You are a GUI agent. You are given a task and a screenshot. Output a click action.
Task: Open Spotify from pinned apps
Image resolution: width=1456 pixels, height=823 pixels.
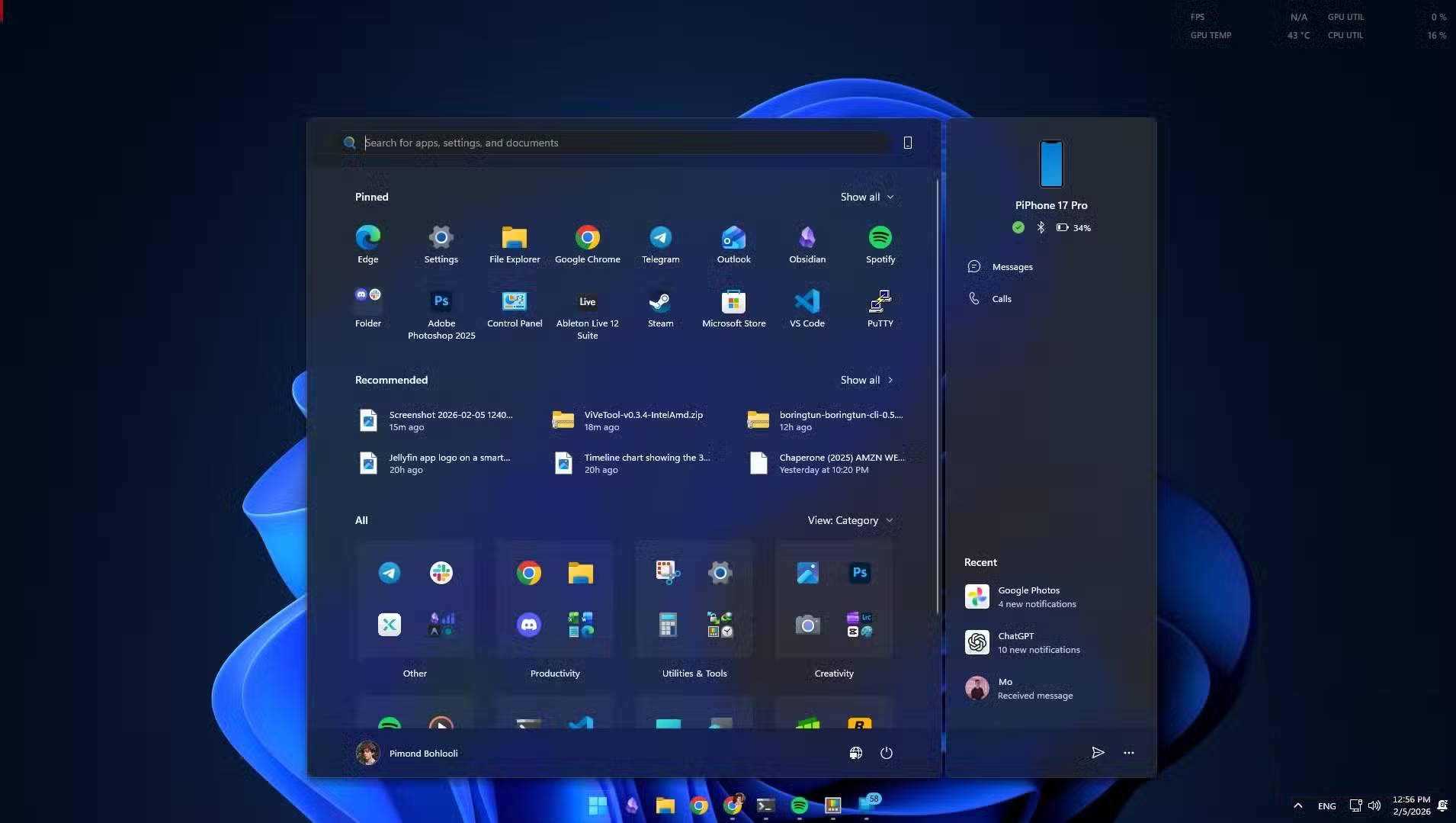[880, 245]
